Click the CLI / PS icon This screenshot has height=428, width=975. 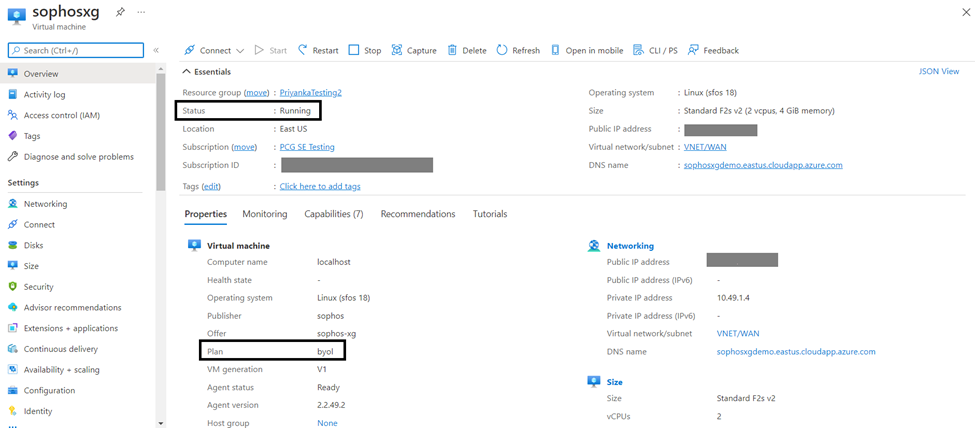[638, 50]
